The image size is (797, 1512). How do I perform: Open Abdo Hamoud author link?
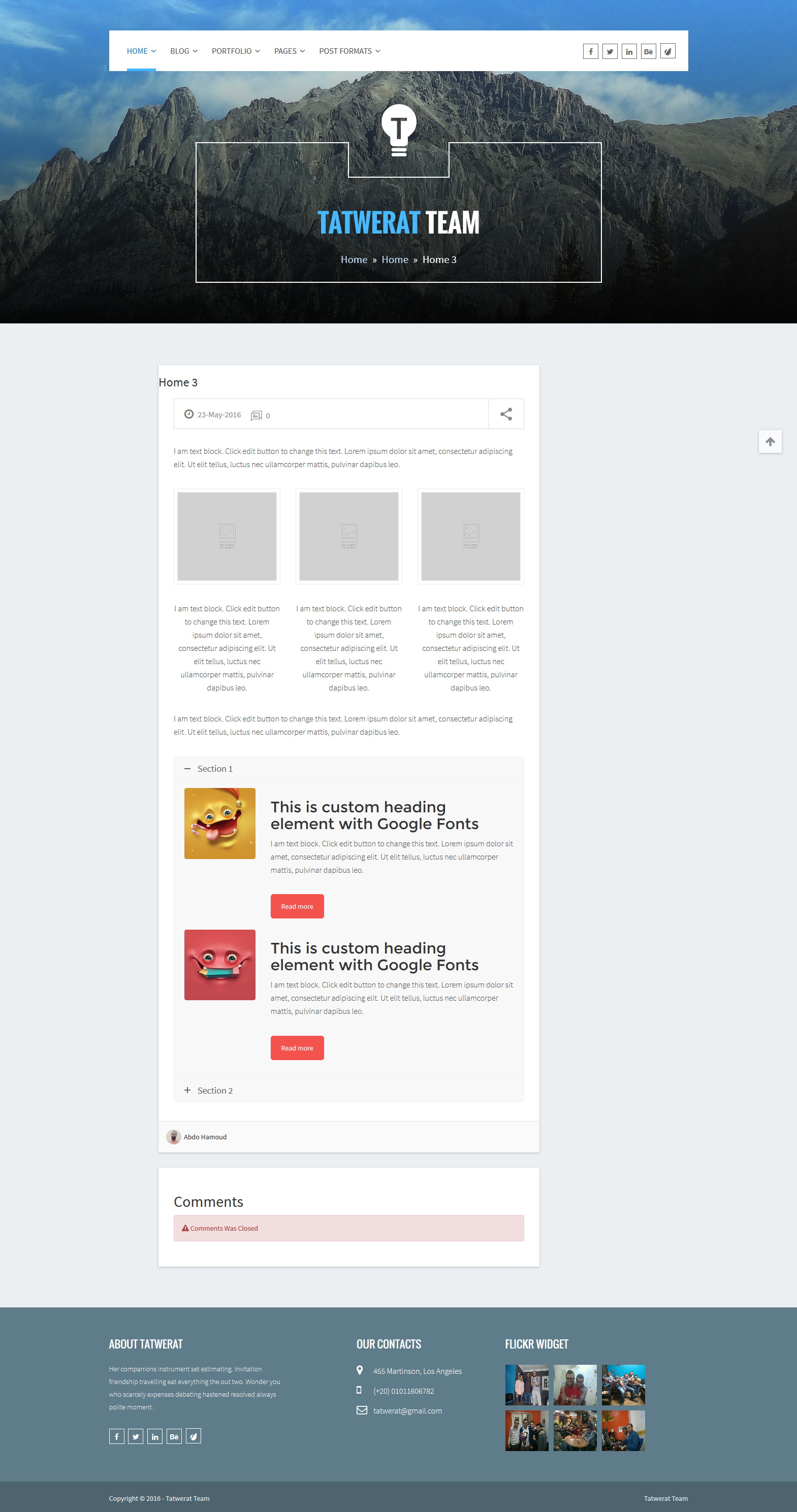point(205,1137)
